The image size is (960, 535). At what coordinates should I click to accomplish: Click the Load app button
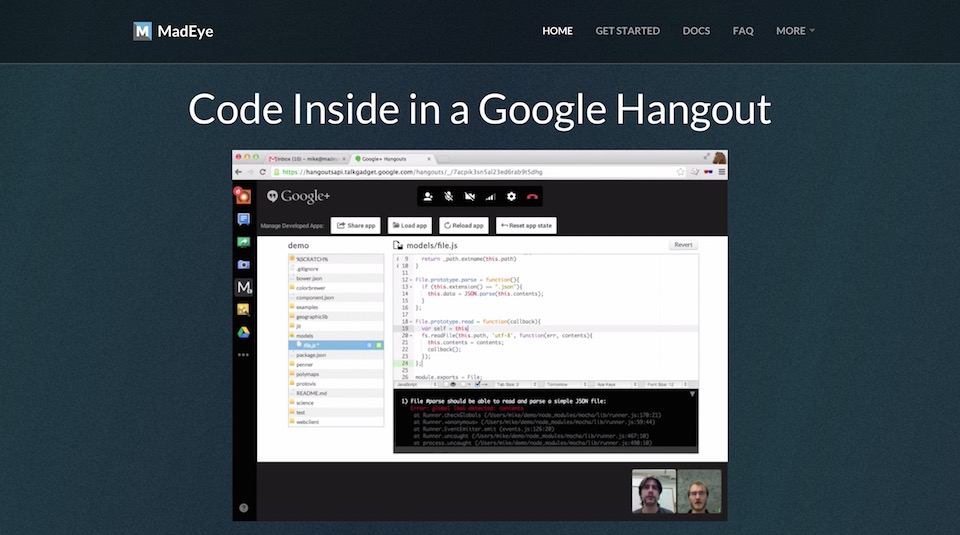click(x=410, y=225)
